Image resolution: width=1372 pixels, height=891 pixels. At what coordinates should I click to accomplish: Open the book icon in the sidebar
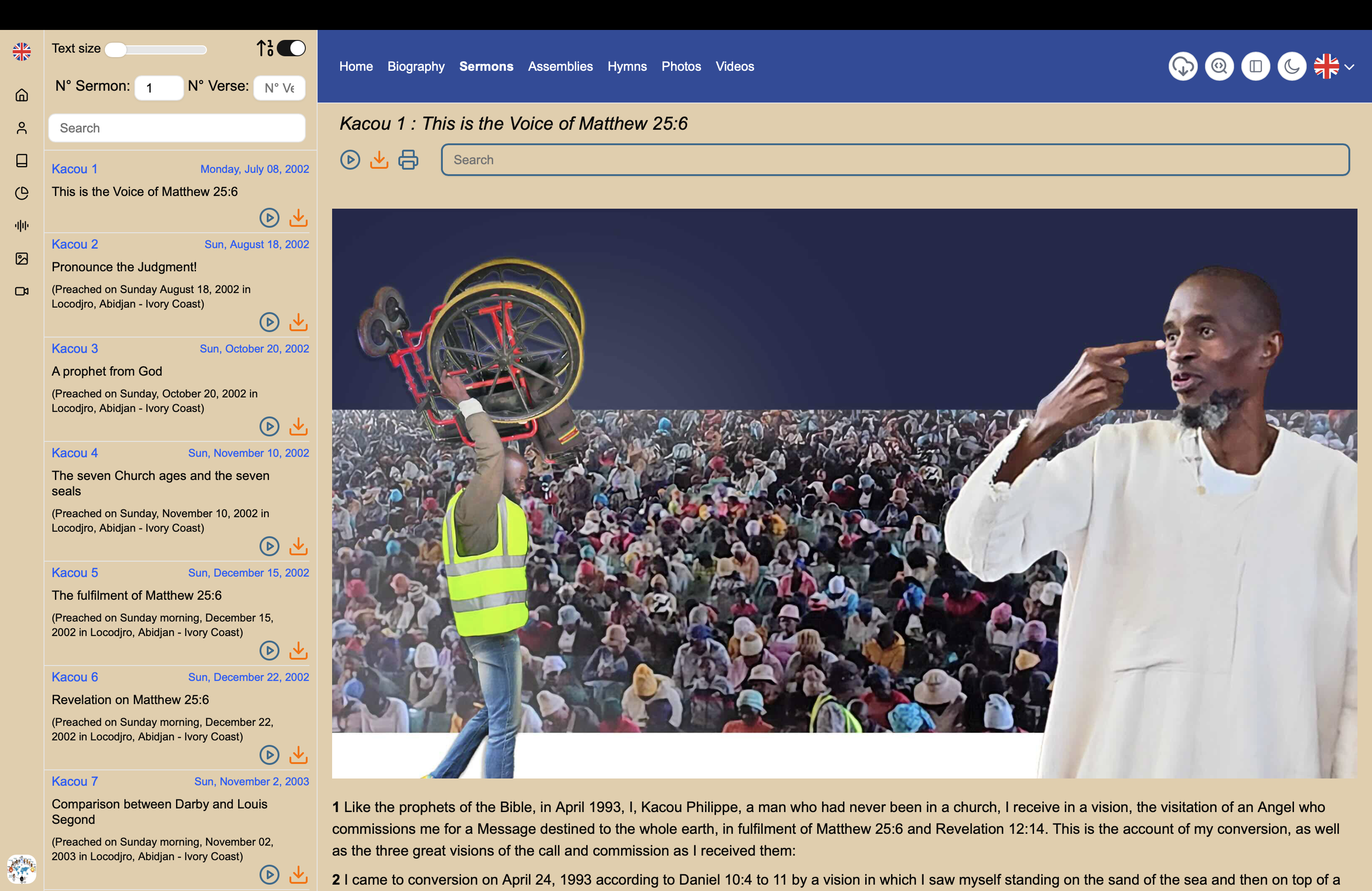coord(22,161)
